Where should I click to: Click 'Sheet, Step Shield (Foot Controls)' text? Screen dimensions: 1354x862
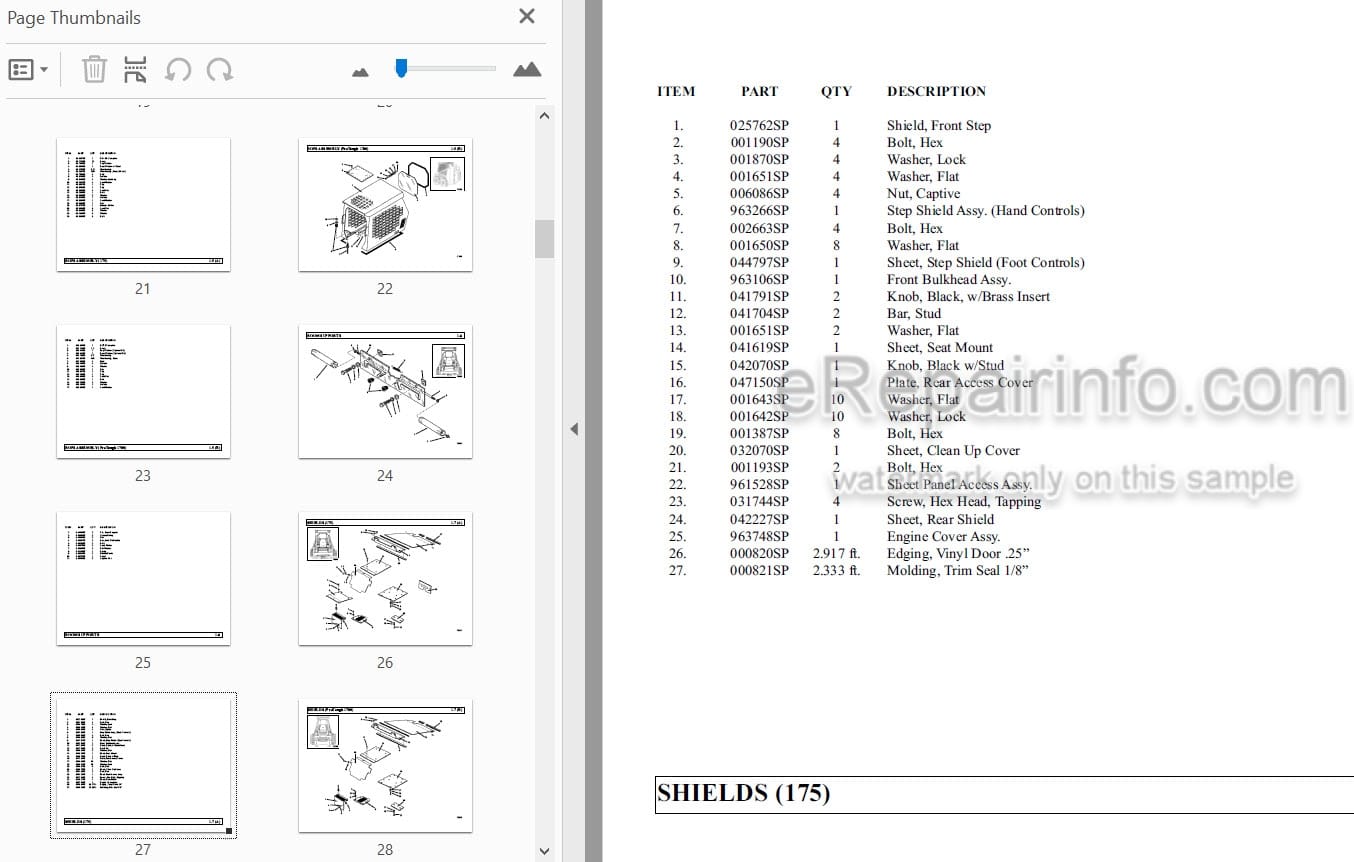coord(986,263)
